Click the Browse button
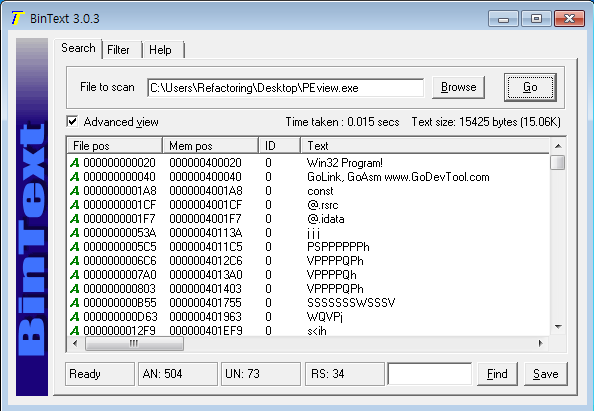The width and height of the screenshot is (594, 411). tap(458, 88)
